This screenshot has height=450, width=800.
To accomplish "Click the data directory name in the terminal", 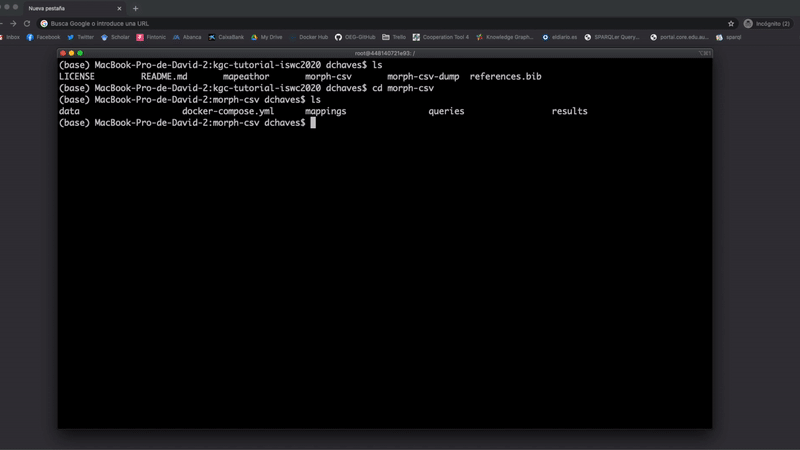I will click(x=69, y=111).
